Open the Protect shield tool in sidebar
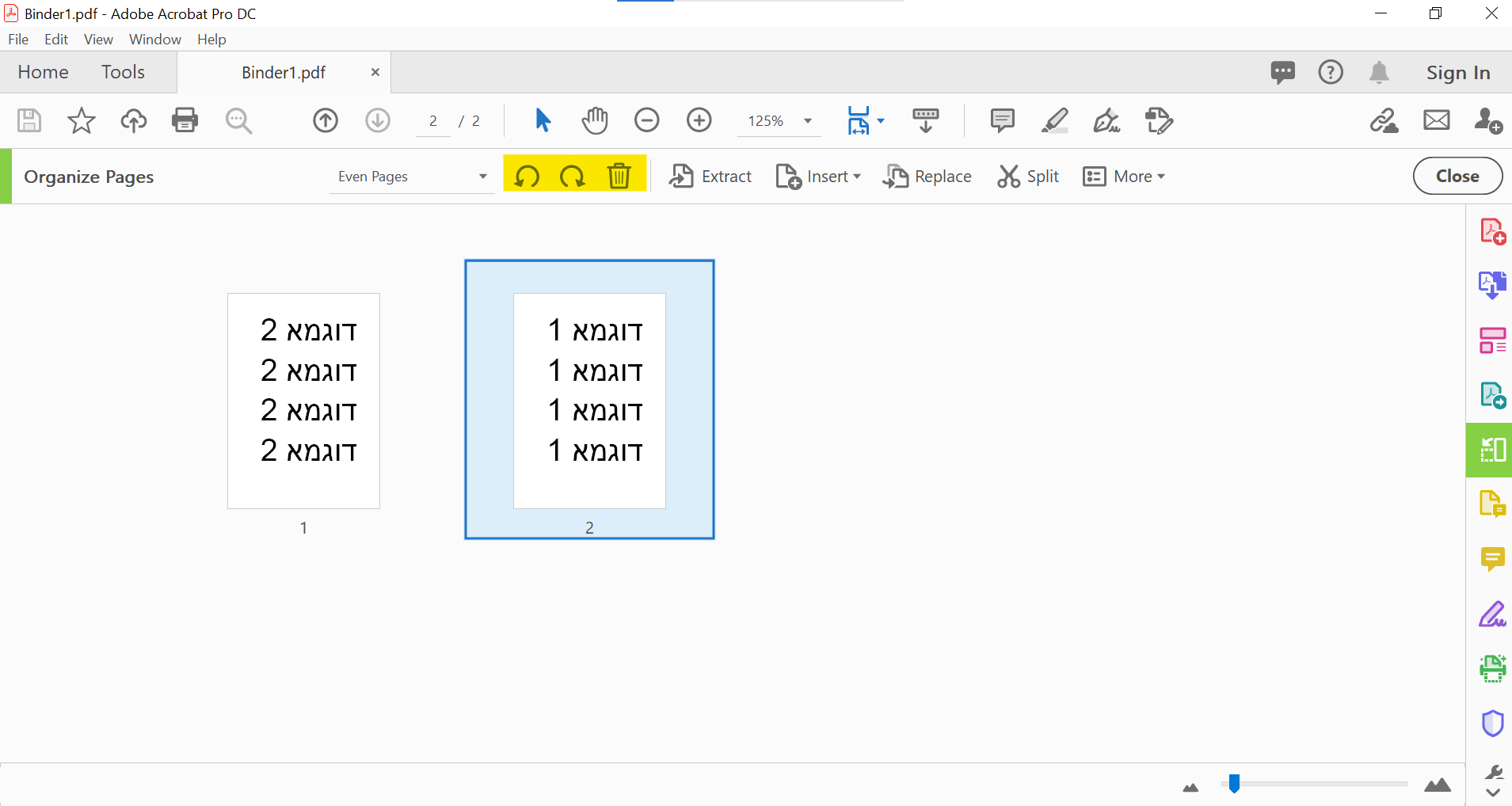Screen dimensions: 1512x806 (x=1492, y=723)
